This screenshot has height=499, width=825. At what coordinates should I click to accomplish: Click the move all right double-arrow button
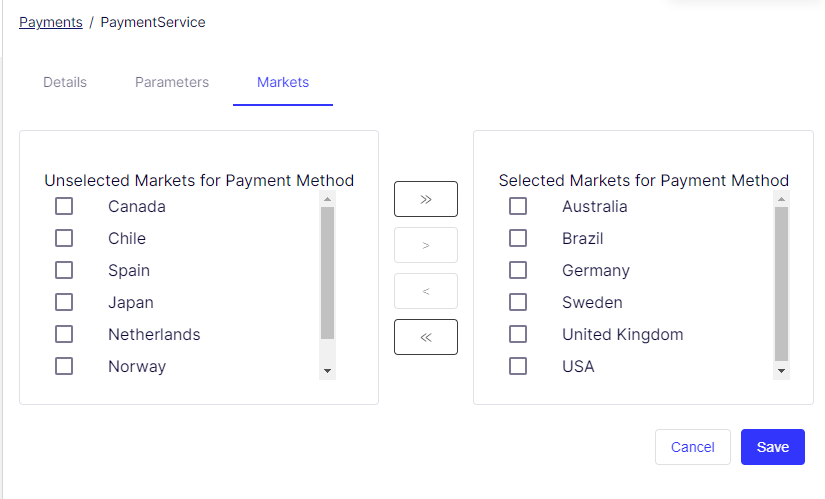pyautogui.click(x=426, y=199)
